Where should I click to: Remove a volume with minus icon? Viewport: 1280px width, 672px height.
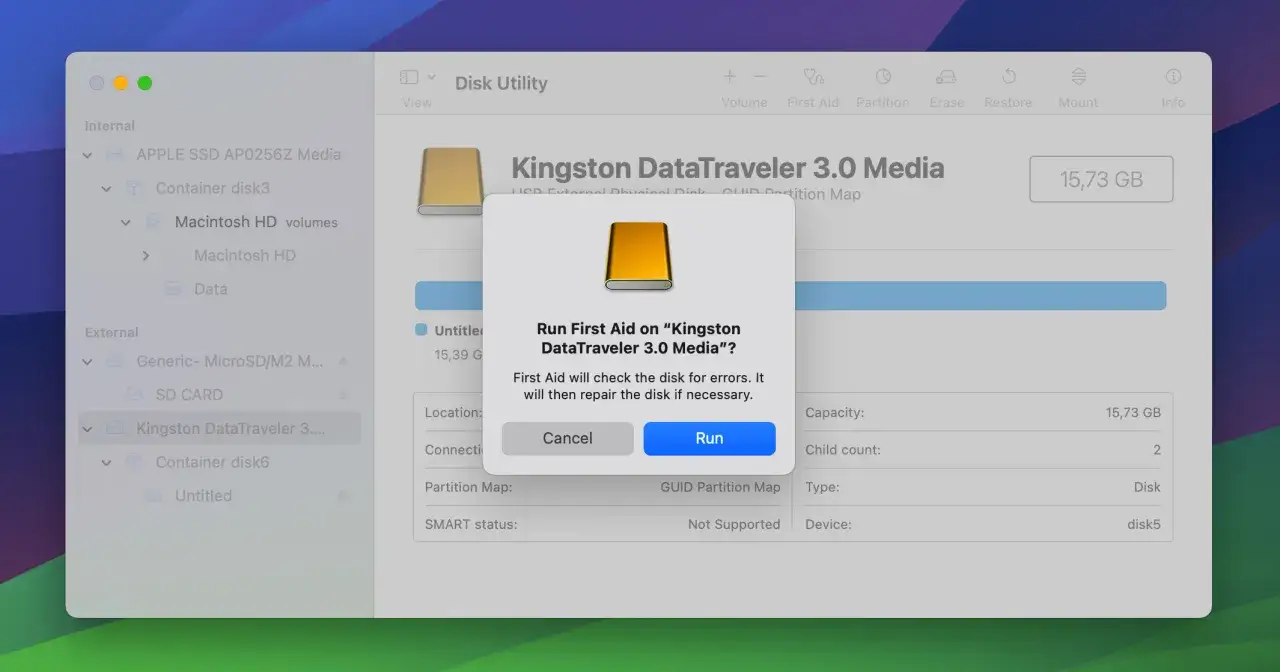(759, 77)
